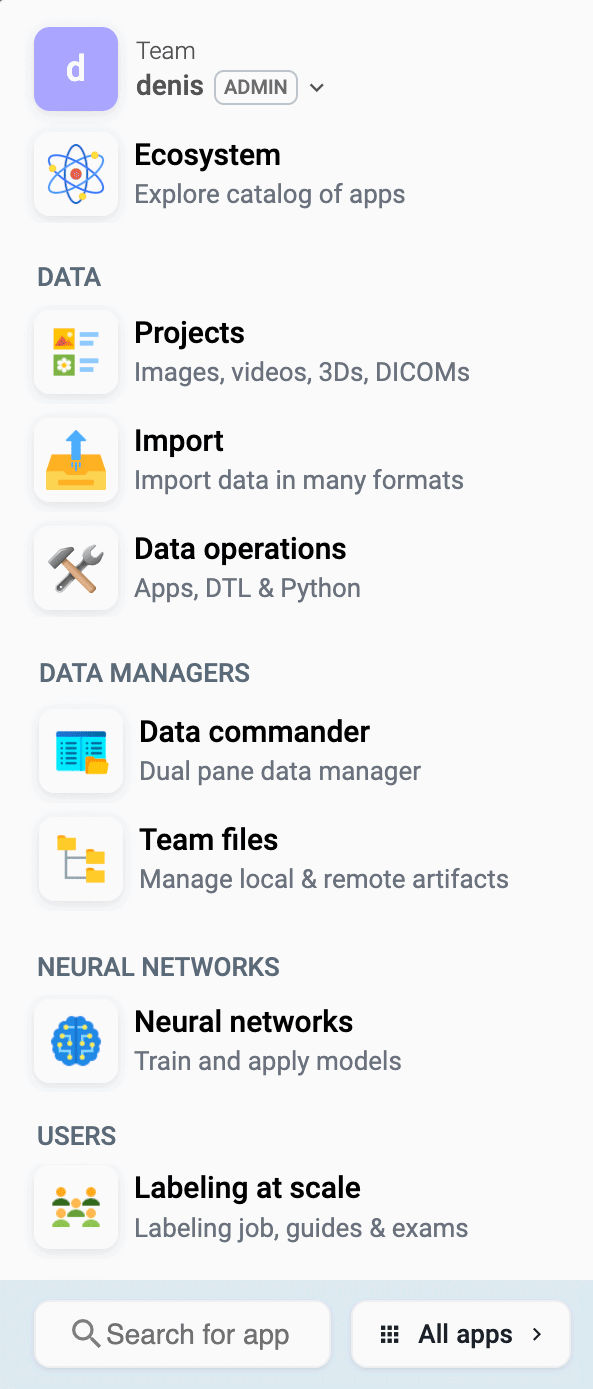Click the All apps grid icon
Viewport: 593px width, 1389px height.
click(x=390, y=1334)
